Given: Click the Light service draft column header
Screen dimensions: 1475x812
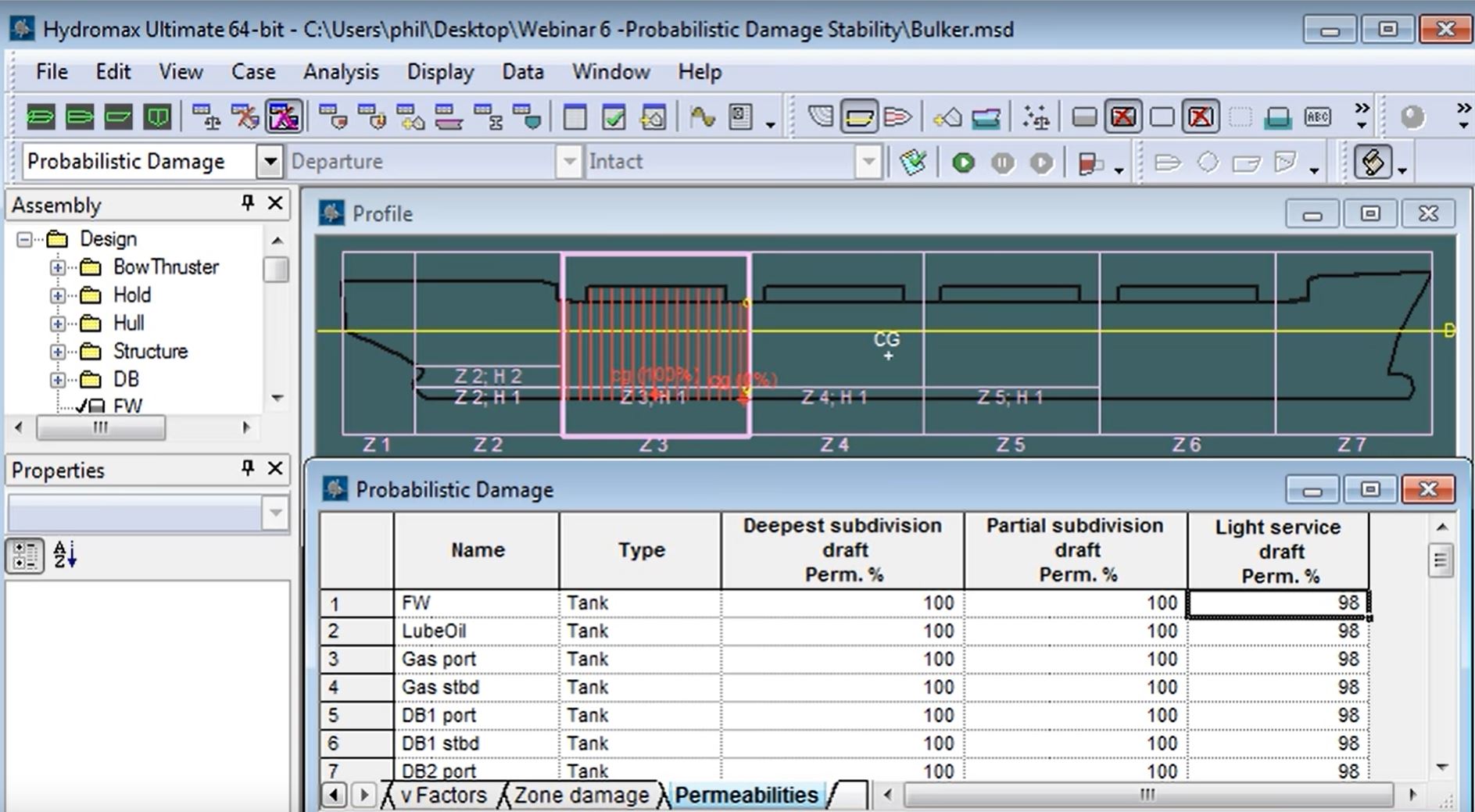Looking at the screenshot, I should tap(1277, 551).
